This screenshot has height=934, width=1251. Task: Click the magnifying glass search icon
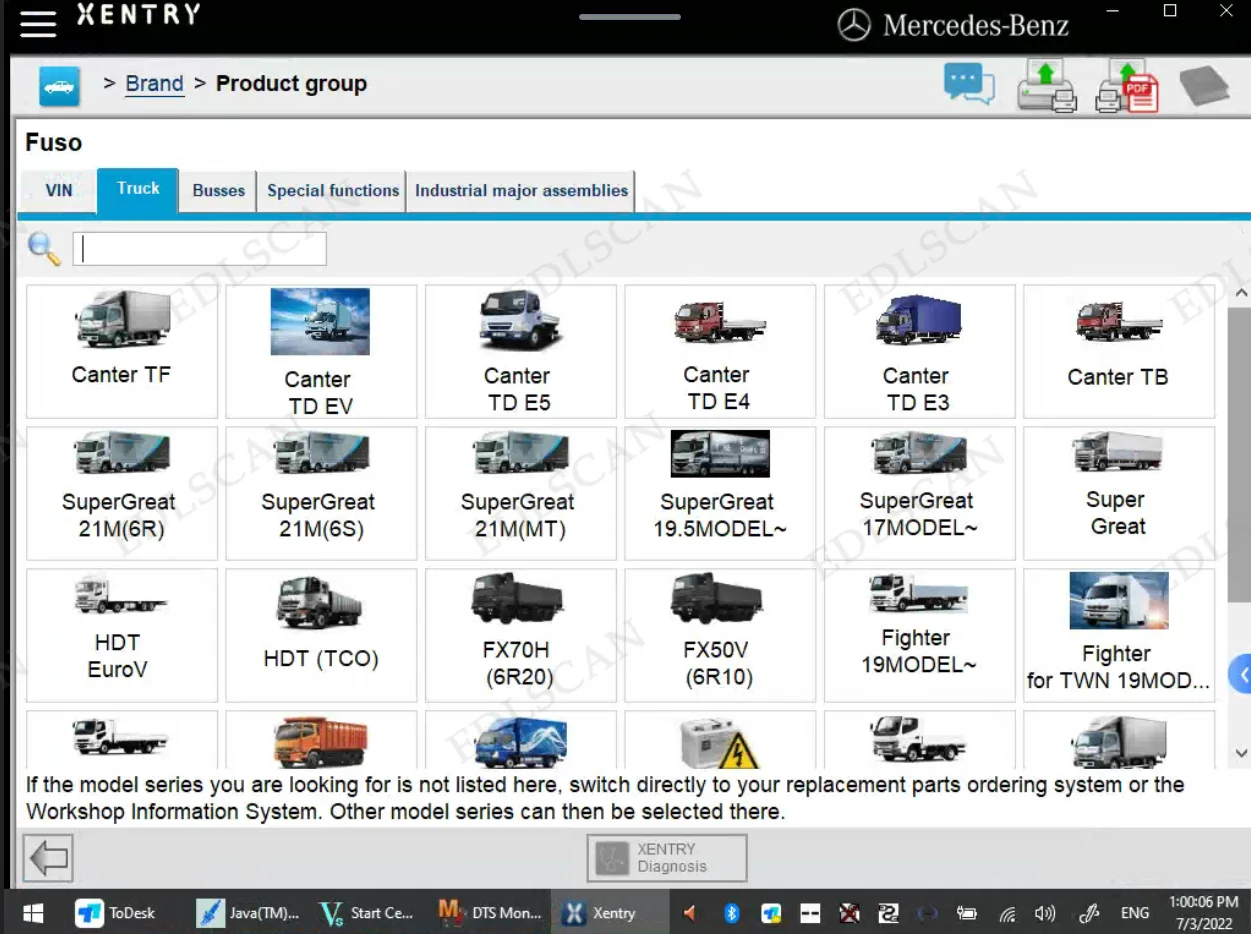[x=44, y=249]
